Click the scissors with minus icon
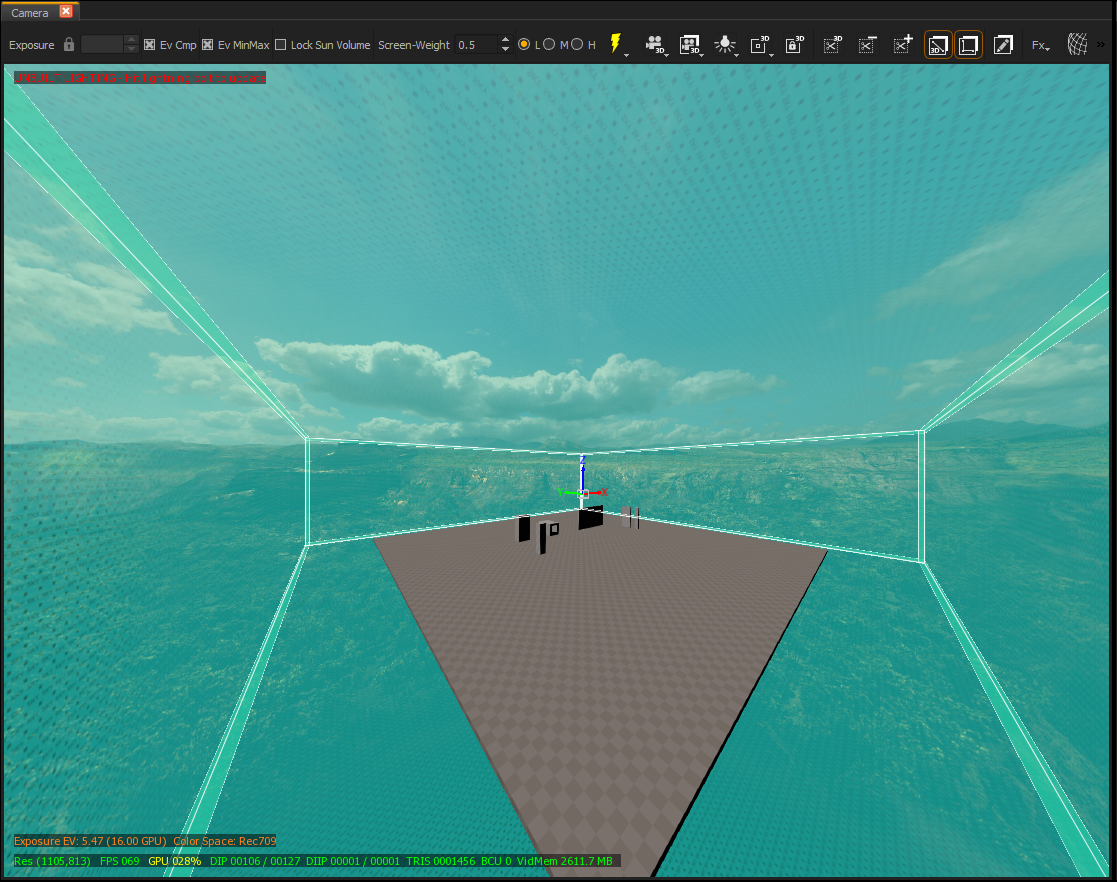This screenshot has height=882, width=1117. pos(867,45)
